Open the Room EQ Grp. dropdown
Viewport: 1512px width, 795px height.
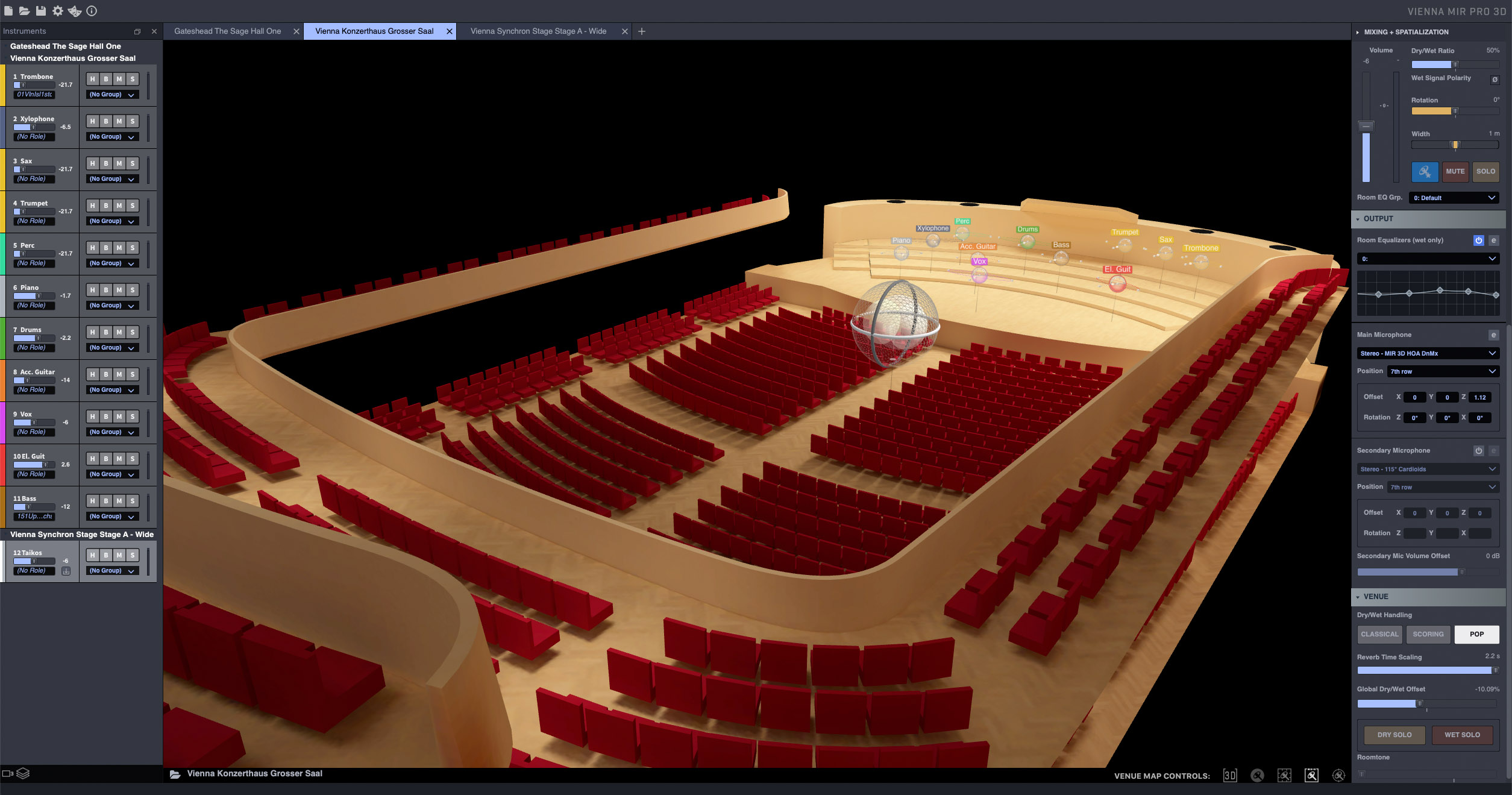click(1454, 198)
